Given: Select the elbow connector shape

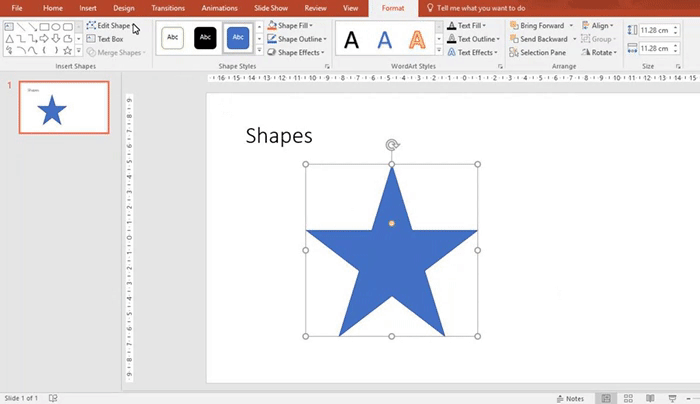Looking at the screenshot, I should click(21, 39).
